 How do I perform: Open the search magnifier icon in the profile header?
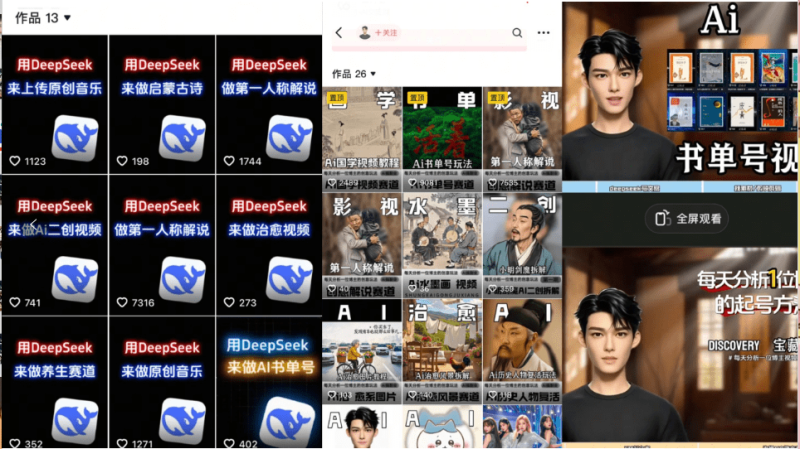pos(517,33)
